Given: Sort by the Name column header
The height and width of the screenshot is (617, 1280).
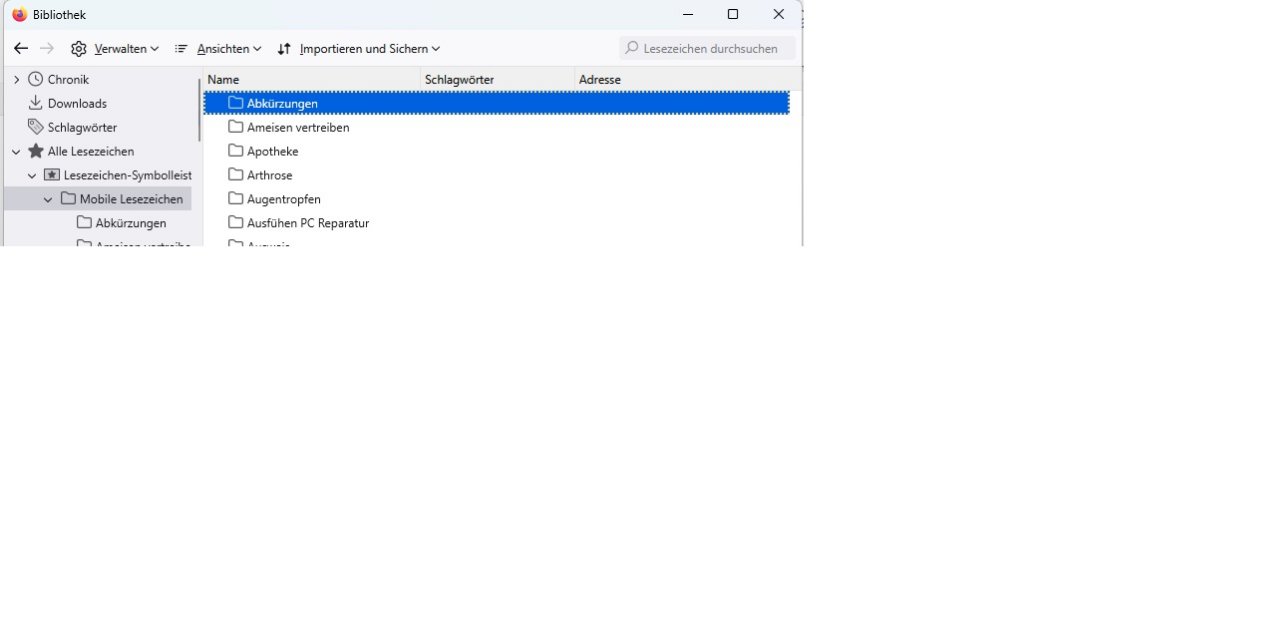Looking at the screenshot, I should [x=311, y=79].
